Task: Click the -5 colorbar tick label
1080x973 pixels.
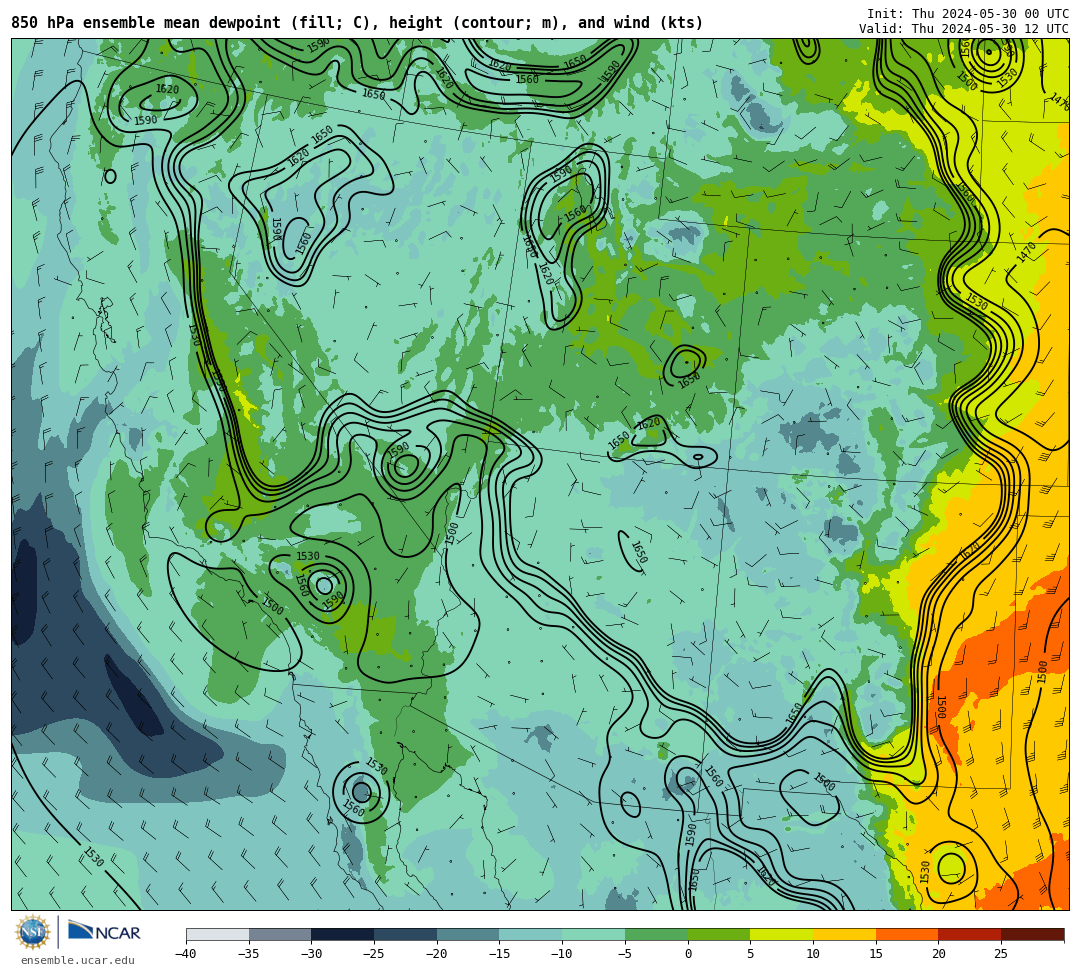Action: (x=625, y=954)
